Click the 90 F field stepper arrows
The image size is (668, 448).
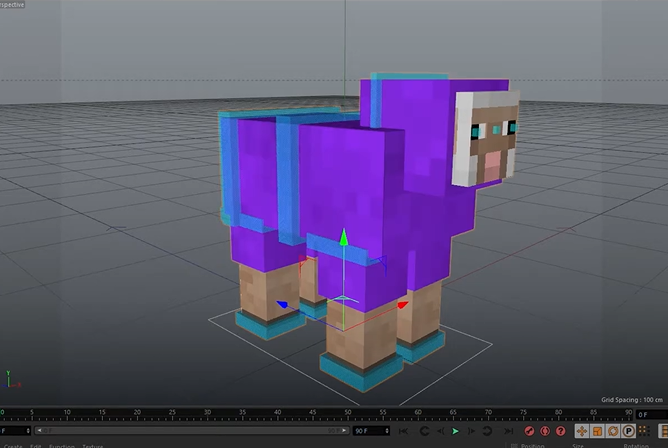click(x=387, y=431)
